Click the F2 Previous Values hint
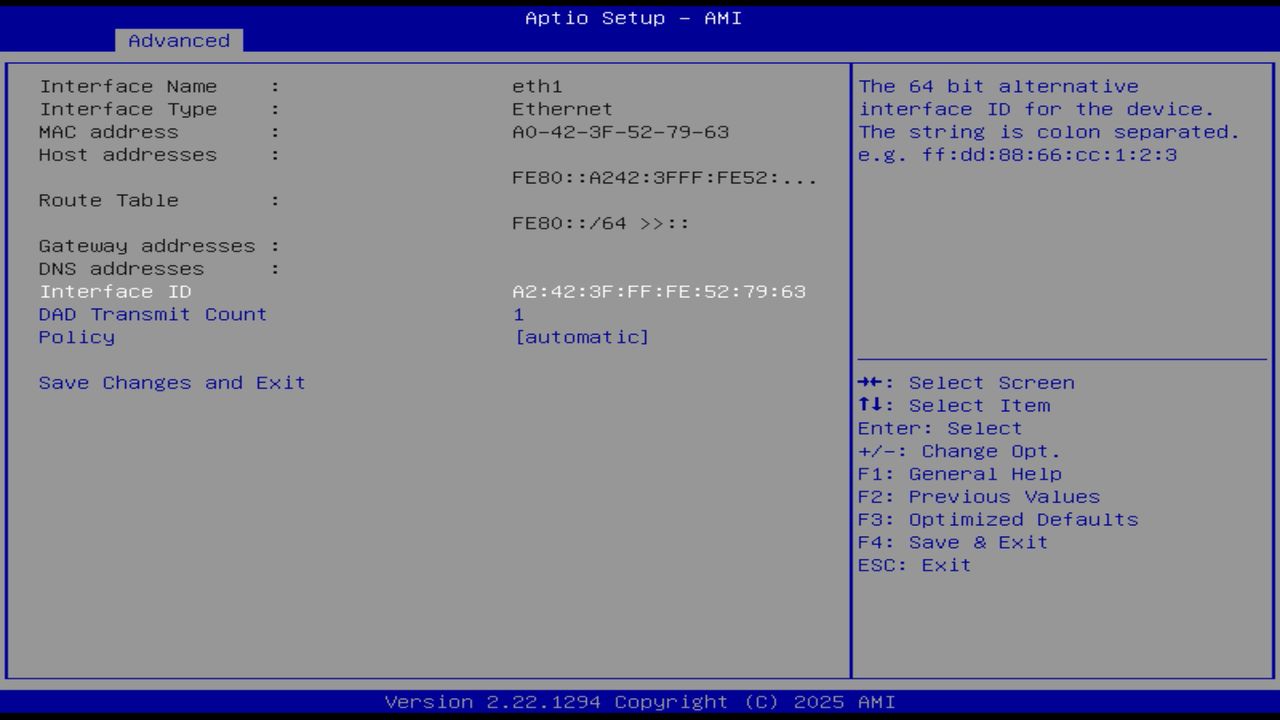1280x720 pixels. tap(978, 496)
